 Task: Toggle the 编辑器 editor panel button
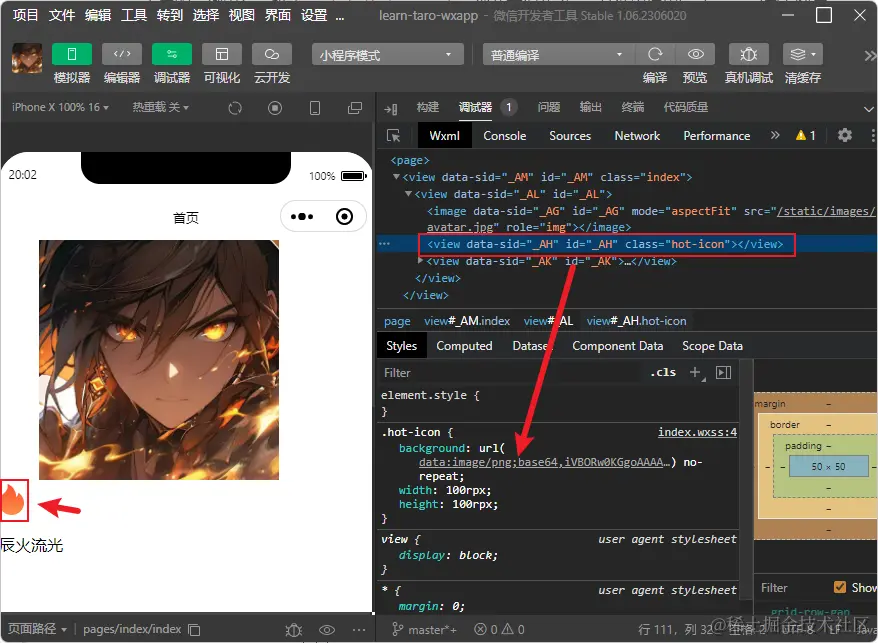point(122,54)
